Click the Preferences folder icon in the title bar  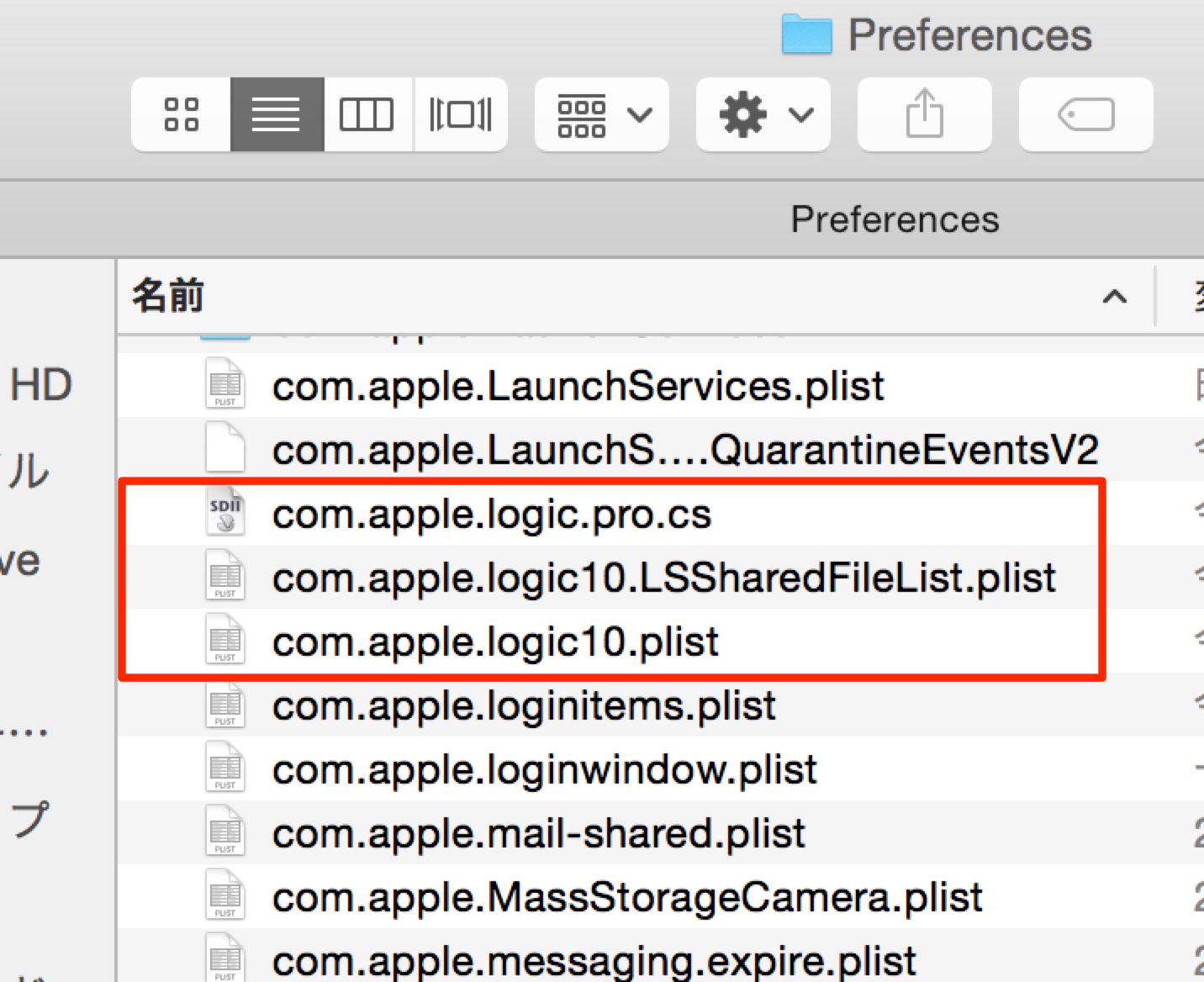click(806, 34)
